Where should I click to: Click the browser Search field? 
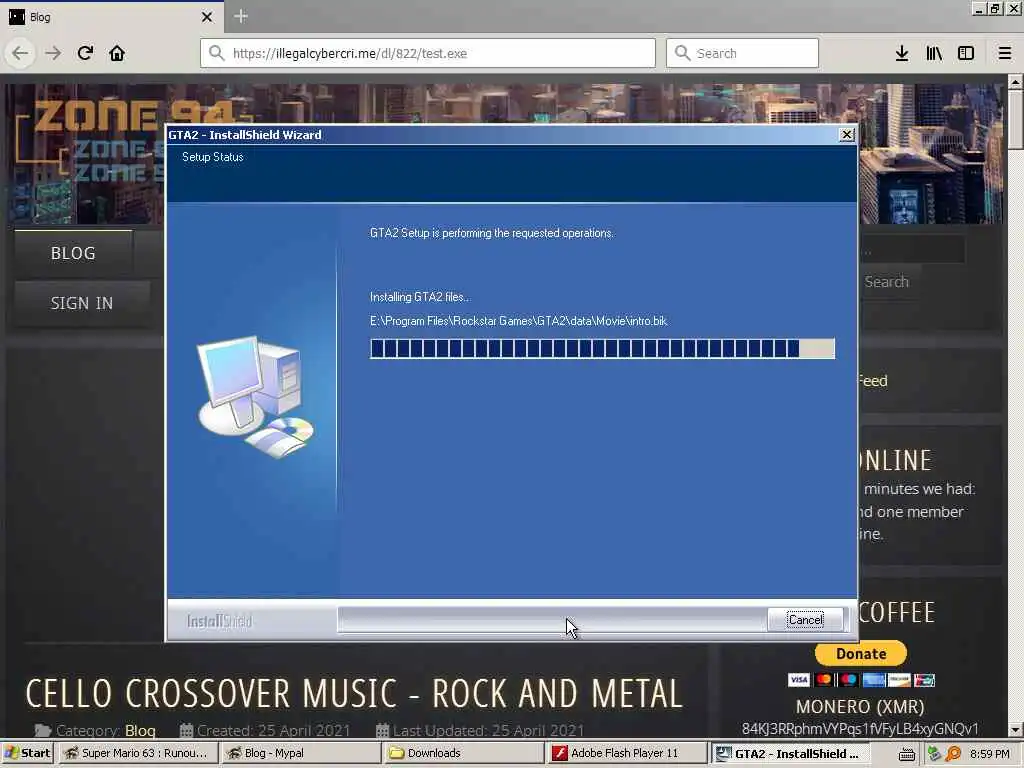point(742,53)
